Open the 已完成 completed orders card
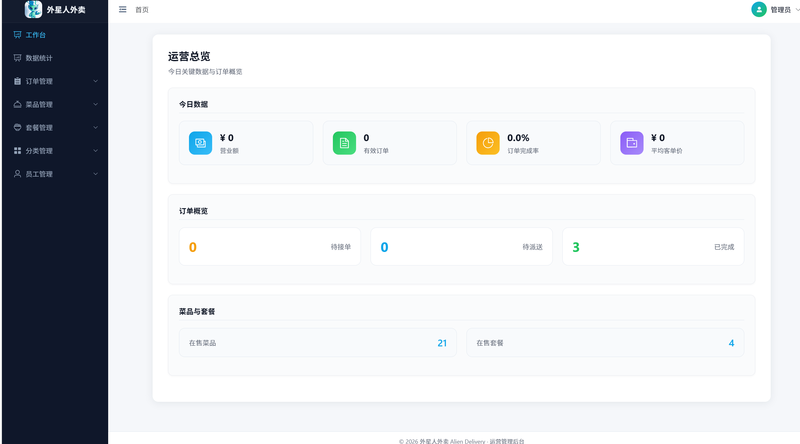800x444 pixels. click(x=652, y=247)
